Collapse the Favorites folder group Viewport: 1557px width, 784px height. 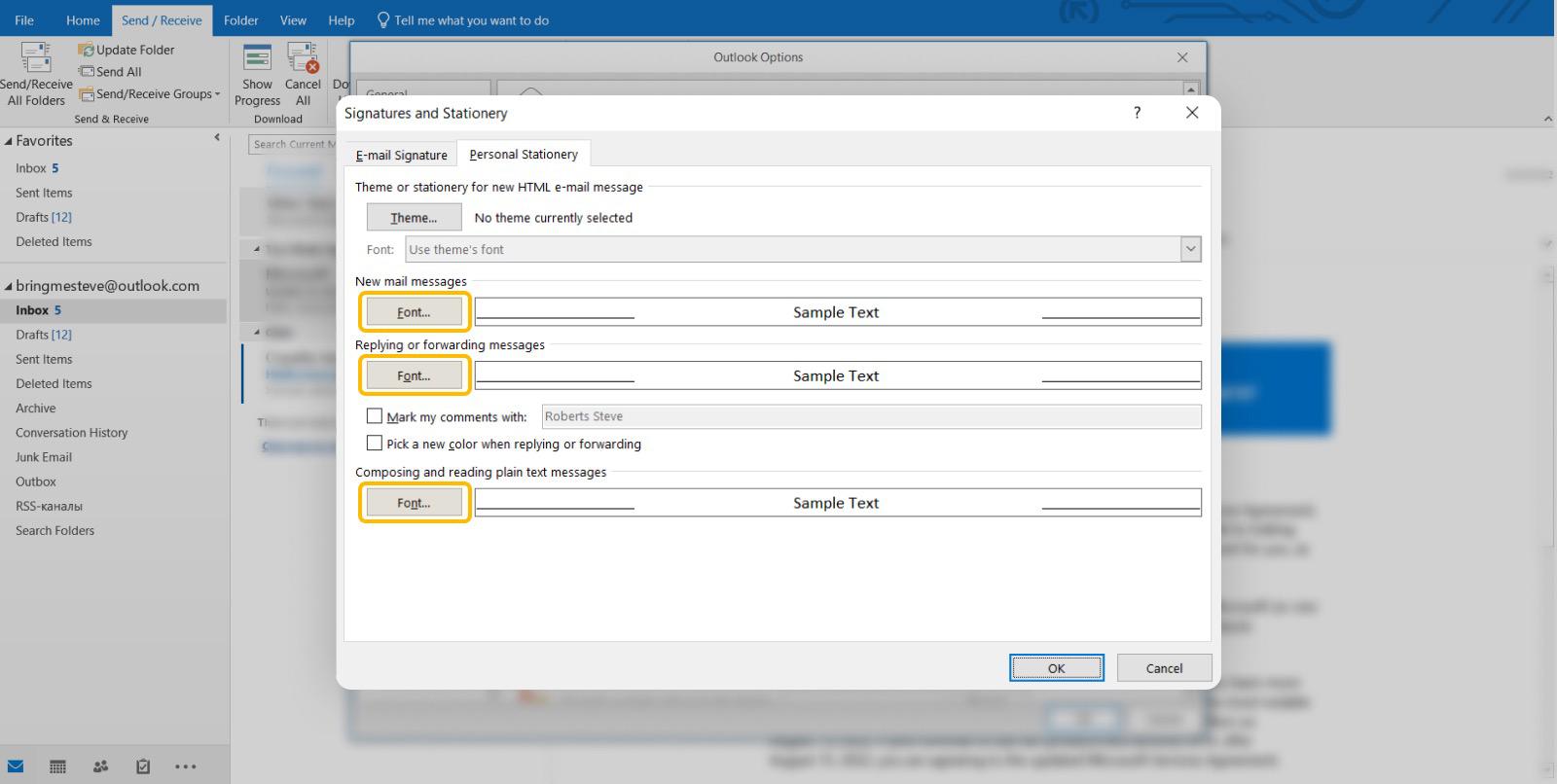tap(9, 141)
